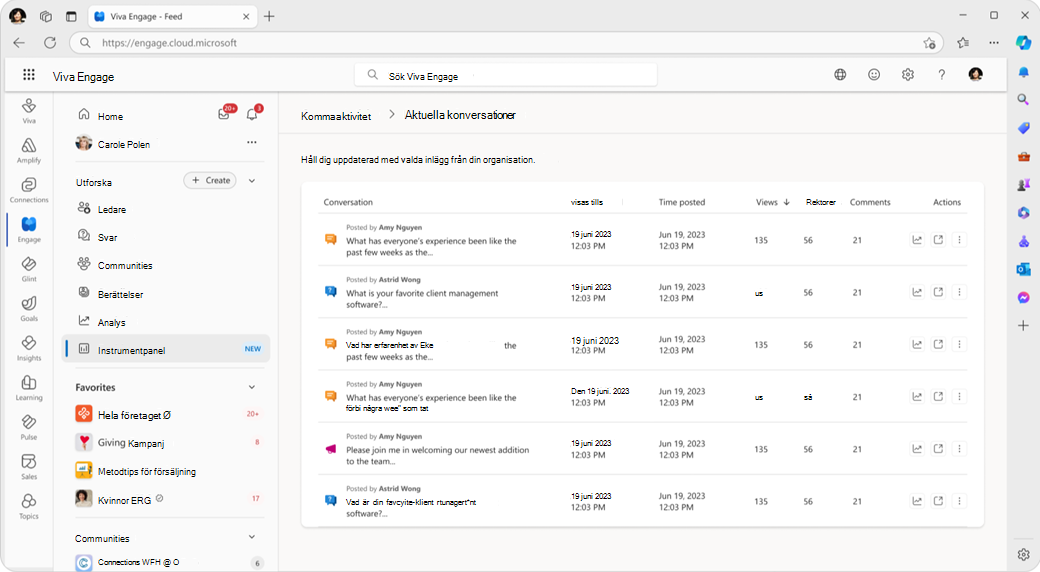Open Copilot in the browser sidebar
The width and height of the screenshot is (1040, 572).
(x=1023, y=42)
